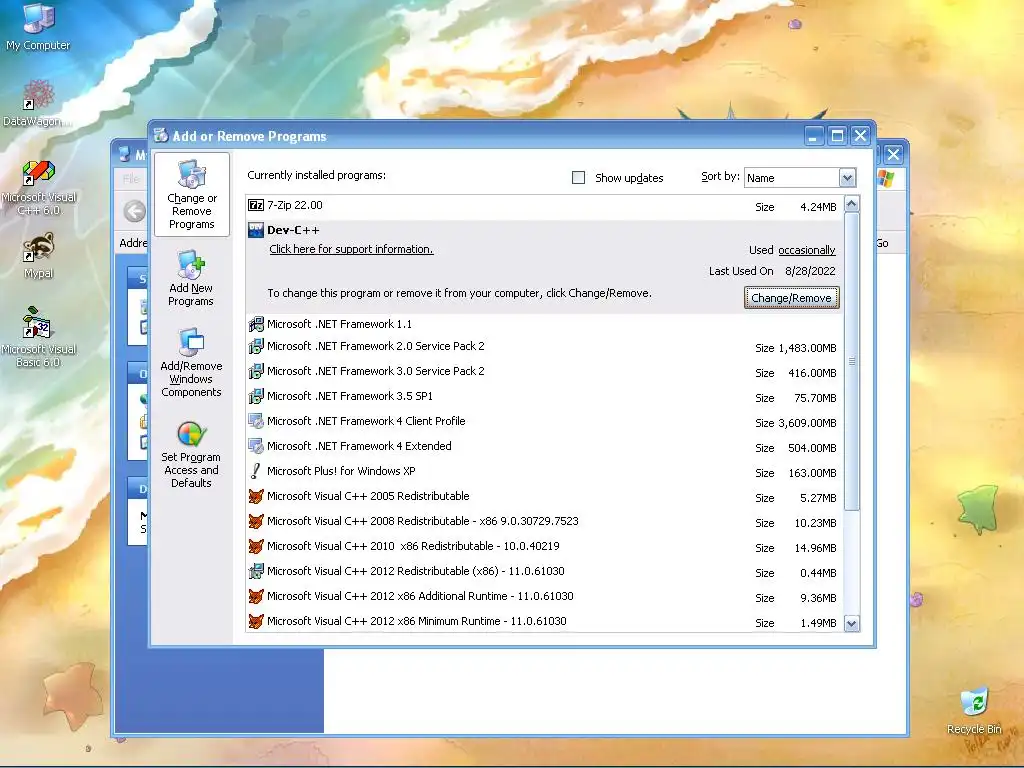Click the program list scroll down arrow
This screenshot has height=768, width=1024.
[x=852, y=624]
